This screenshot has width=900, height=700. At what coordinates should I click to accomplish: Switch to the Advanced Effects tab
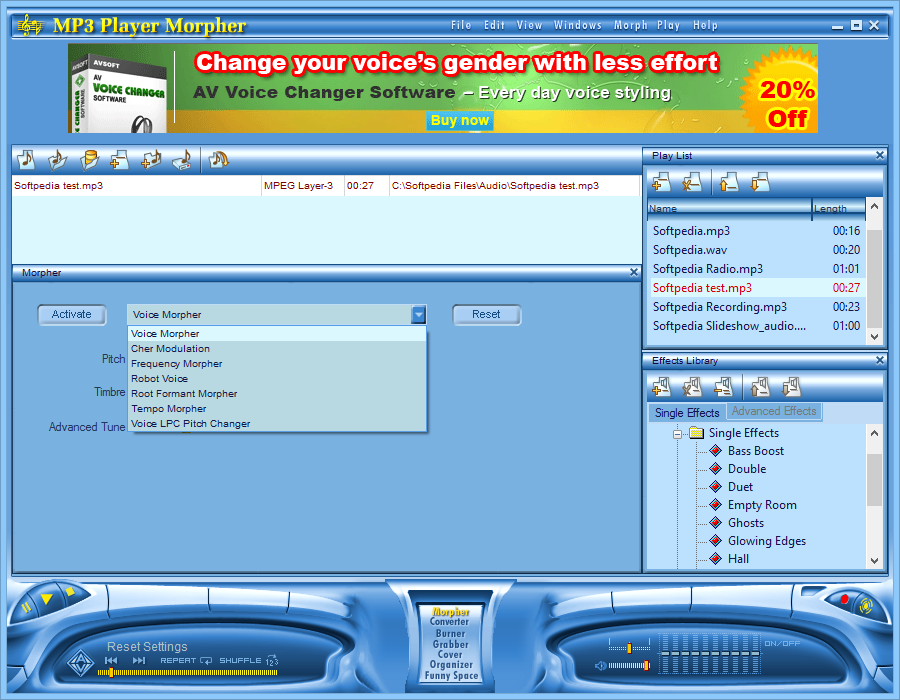pos(774,411)
